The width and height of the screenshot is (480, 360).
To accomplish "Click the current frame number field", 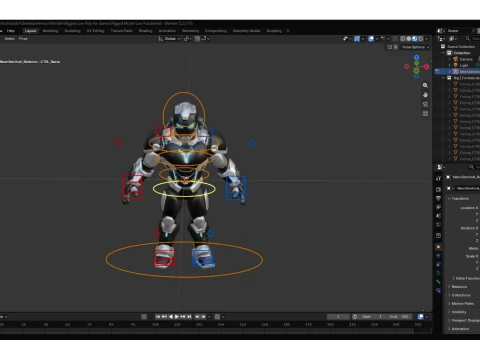I will click(x=338, y=317).
